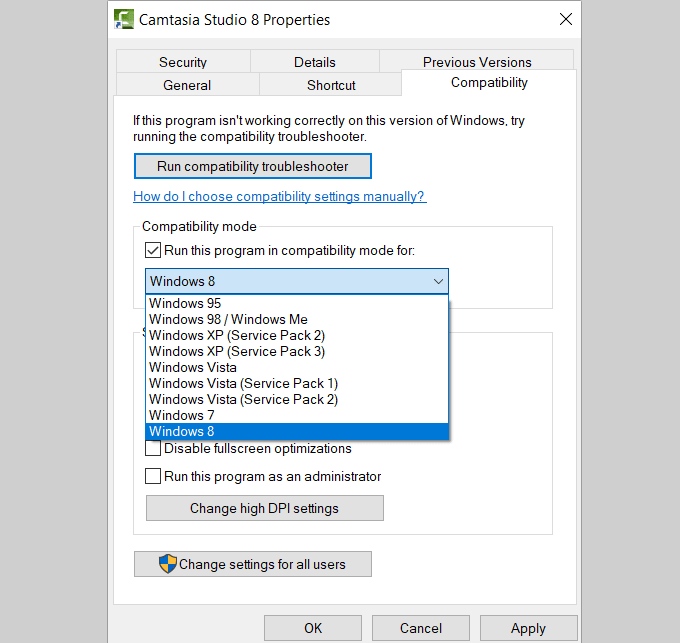680x643 pixels.
Task: Click the Camtasia Studio icon in title bar
Action: point(124,20)
